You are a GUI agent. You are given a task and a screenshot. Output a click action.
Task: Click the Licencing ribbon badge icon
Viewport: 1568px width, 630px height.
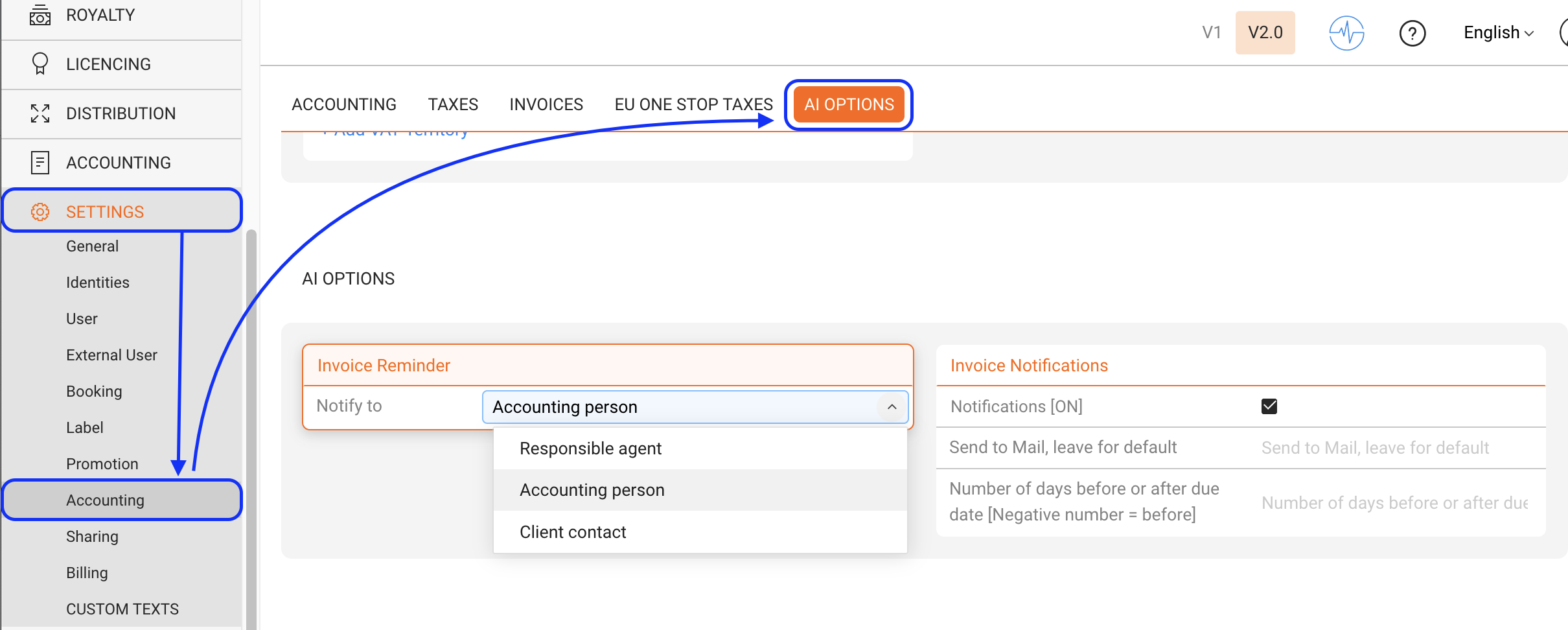[x=40, y=64]
